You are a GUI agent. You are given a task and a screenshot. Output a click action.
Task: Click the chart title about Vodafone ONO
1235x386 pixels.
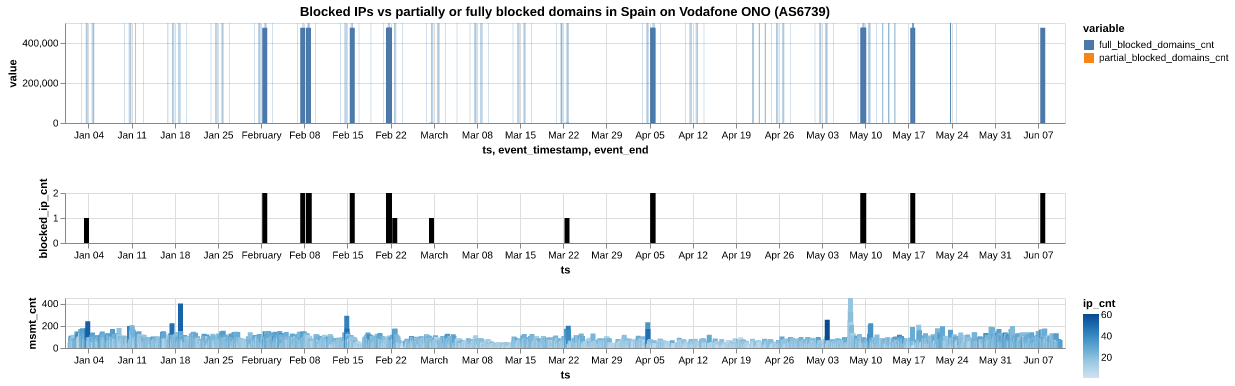pos(564,11)
